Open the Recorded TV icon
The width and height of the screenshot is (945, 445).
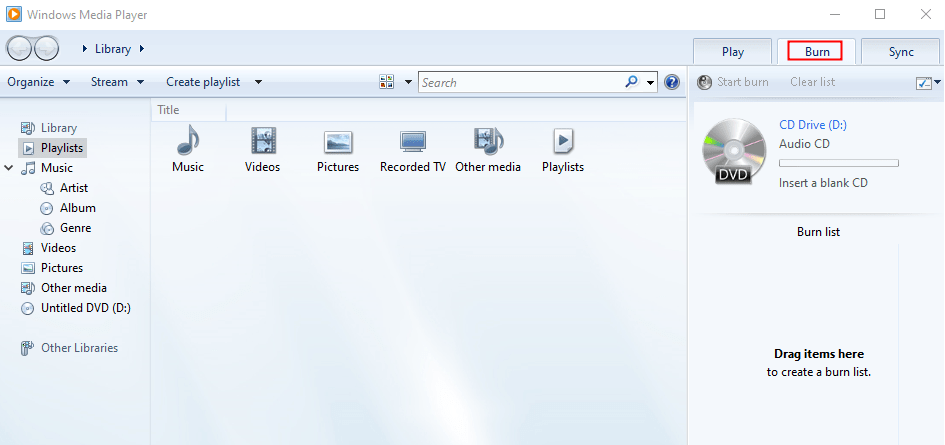tap(413, 142)
